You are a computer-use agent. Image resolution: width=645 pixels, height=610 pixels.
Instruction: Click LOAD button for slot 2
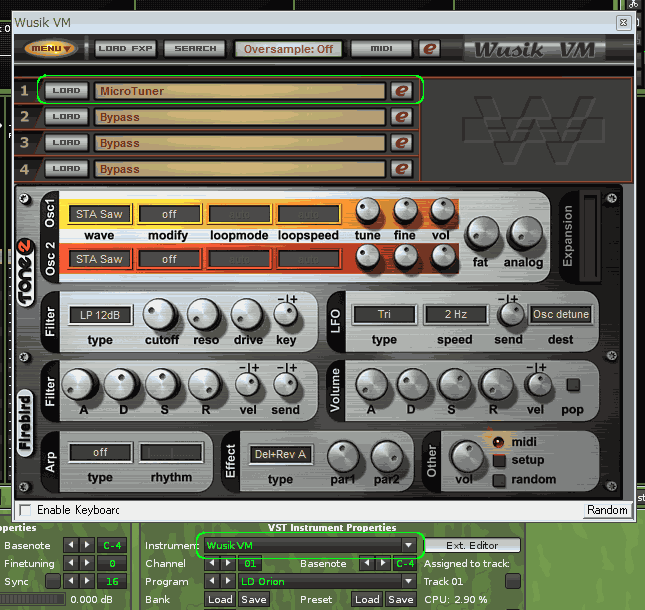[66, 117]
